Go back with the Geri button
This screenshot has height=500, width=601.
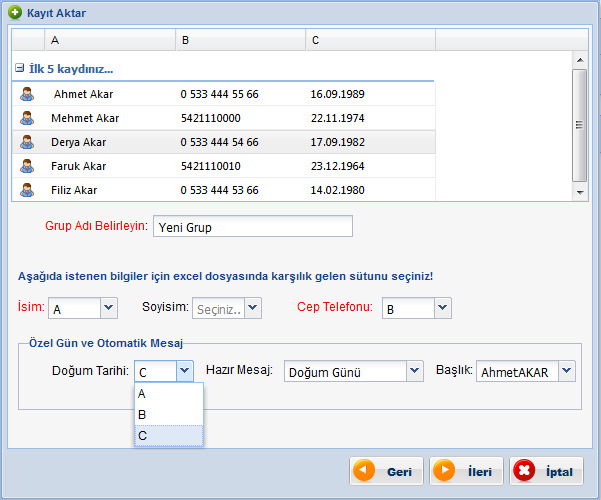click(x=386, y=471)
